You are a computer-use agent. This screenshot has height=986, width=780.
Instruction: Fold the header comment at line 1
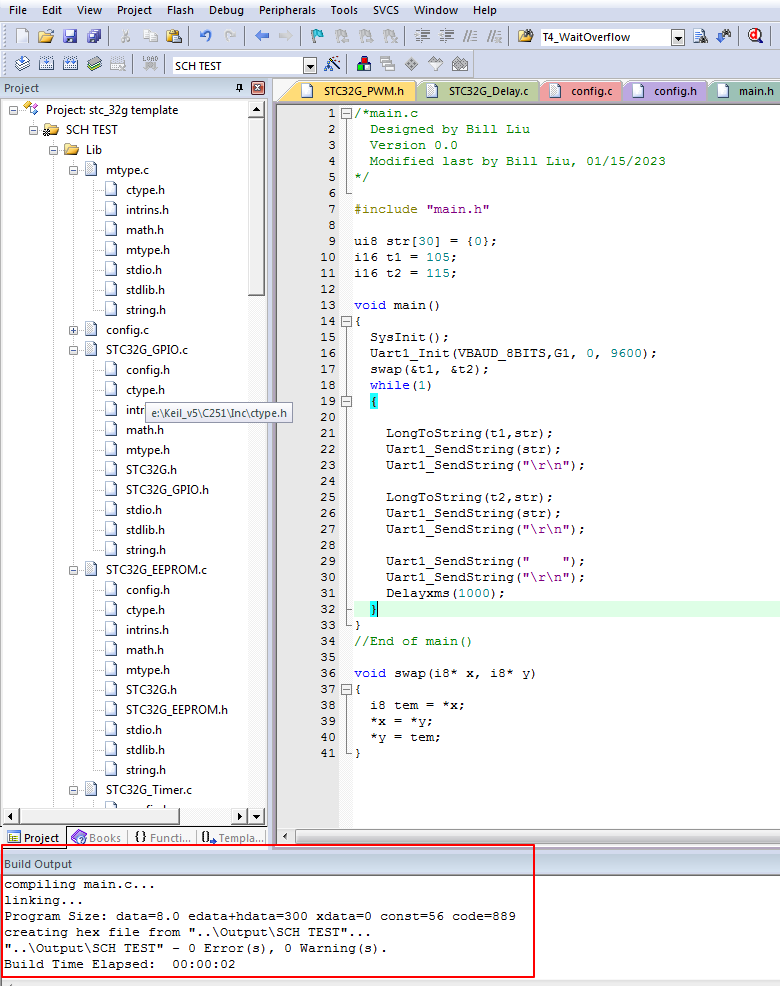coord(346,114)
